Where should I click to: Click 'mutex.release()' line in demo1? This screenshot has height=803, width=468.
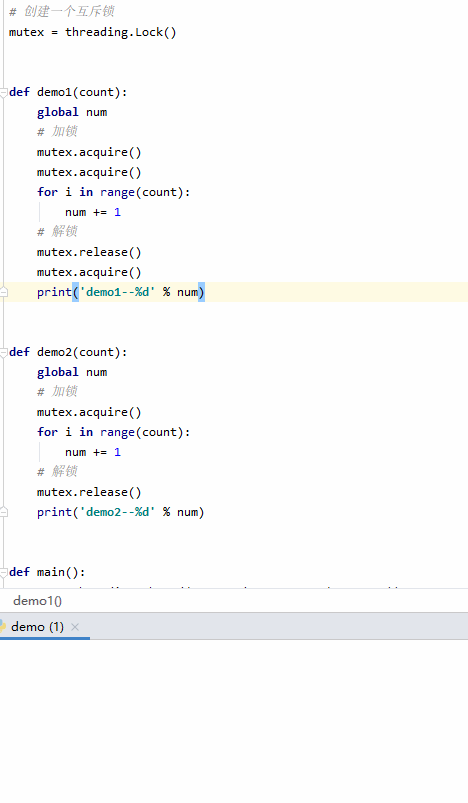89,252
